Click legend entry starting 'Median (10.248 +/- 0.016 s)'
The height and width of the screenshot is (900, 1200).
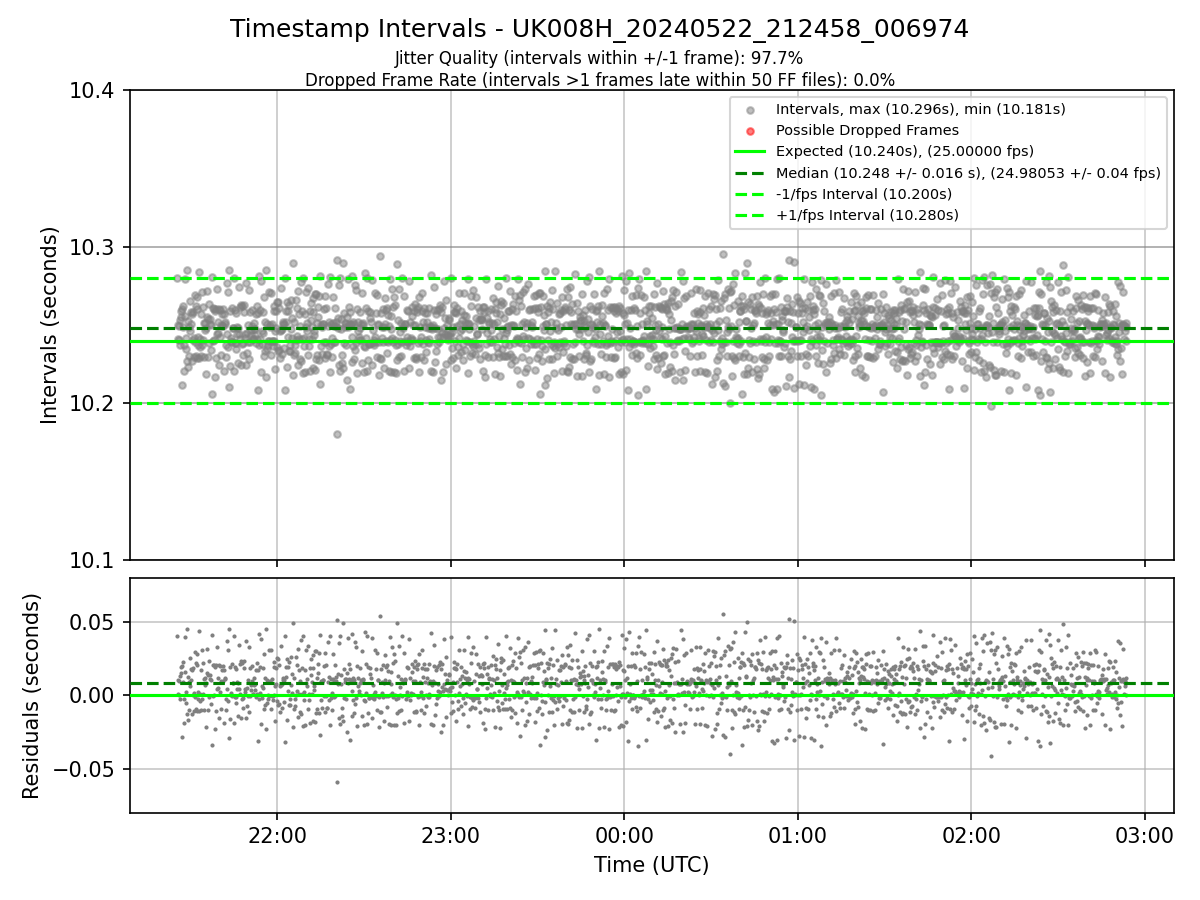tap(968, 173)
